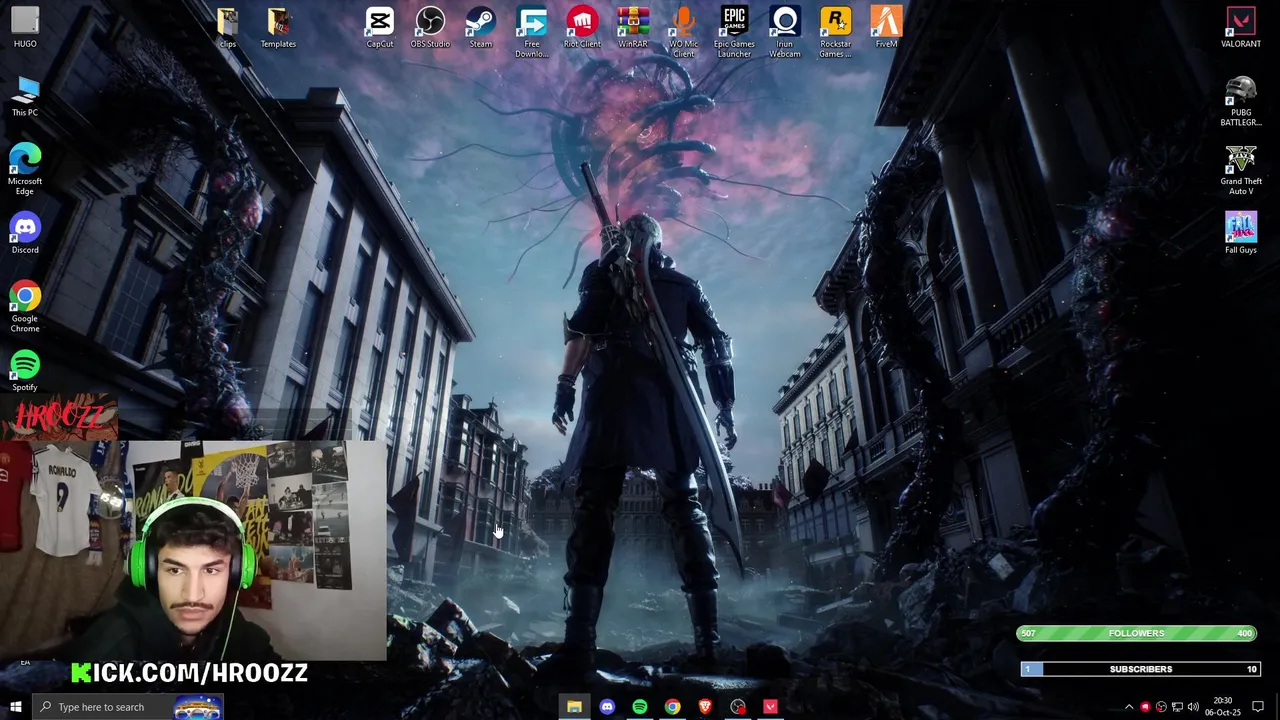Open the HUGO desktop icon
The width and height of the screenshot is (1280, 720).
tap(25, 27)
